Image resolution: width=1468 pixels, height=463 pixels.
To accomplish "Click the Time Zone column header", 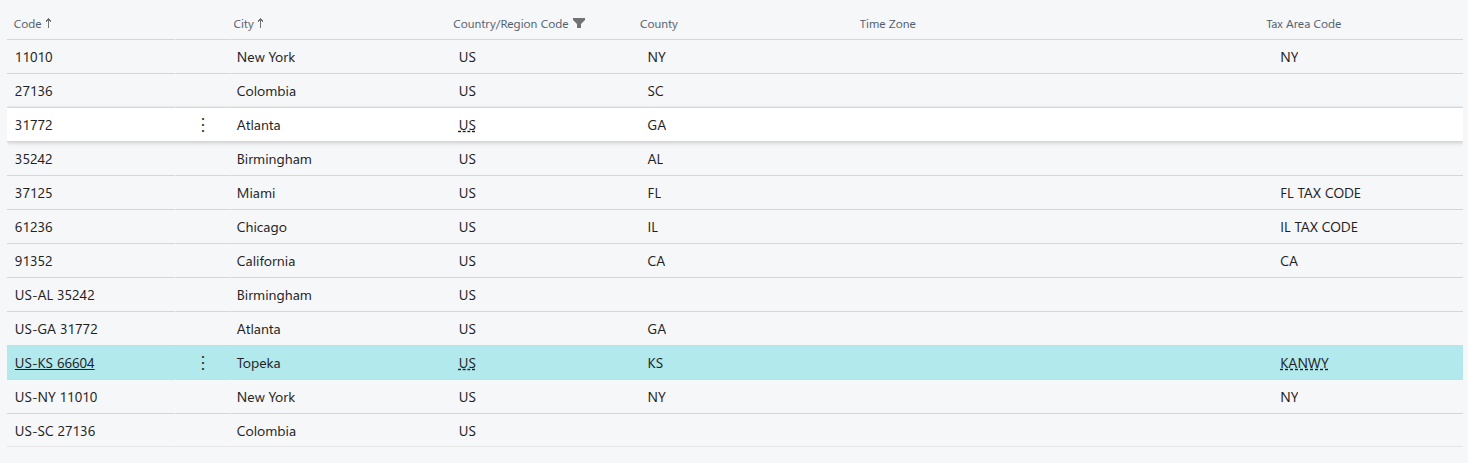I will tap(887, 24).
